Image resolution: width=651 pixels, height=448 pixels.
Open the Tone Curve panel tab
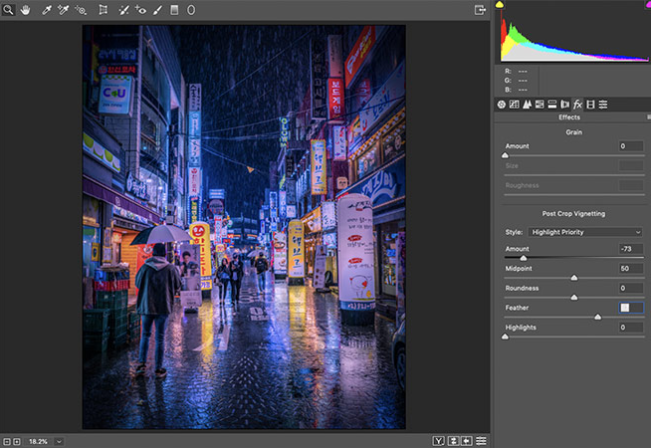coord(514,105)
